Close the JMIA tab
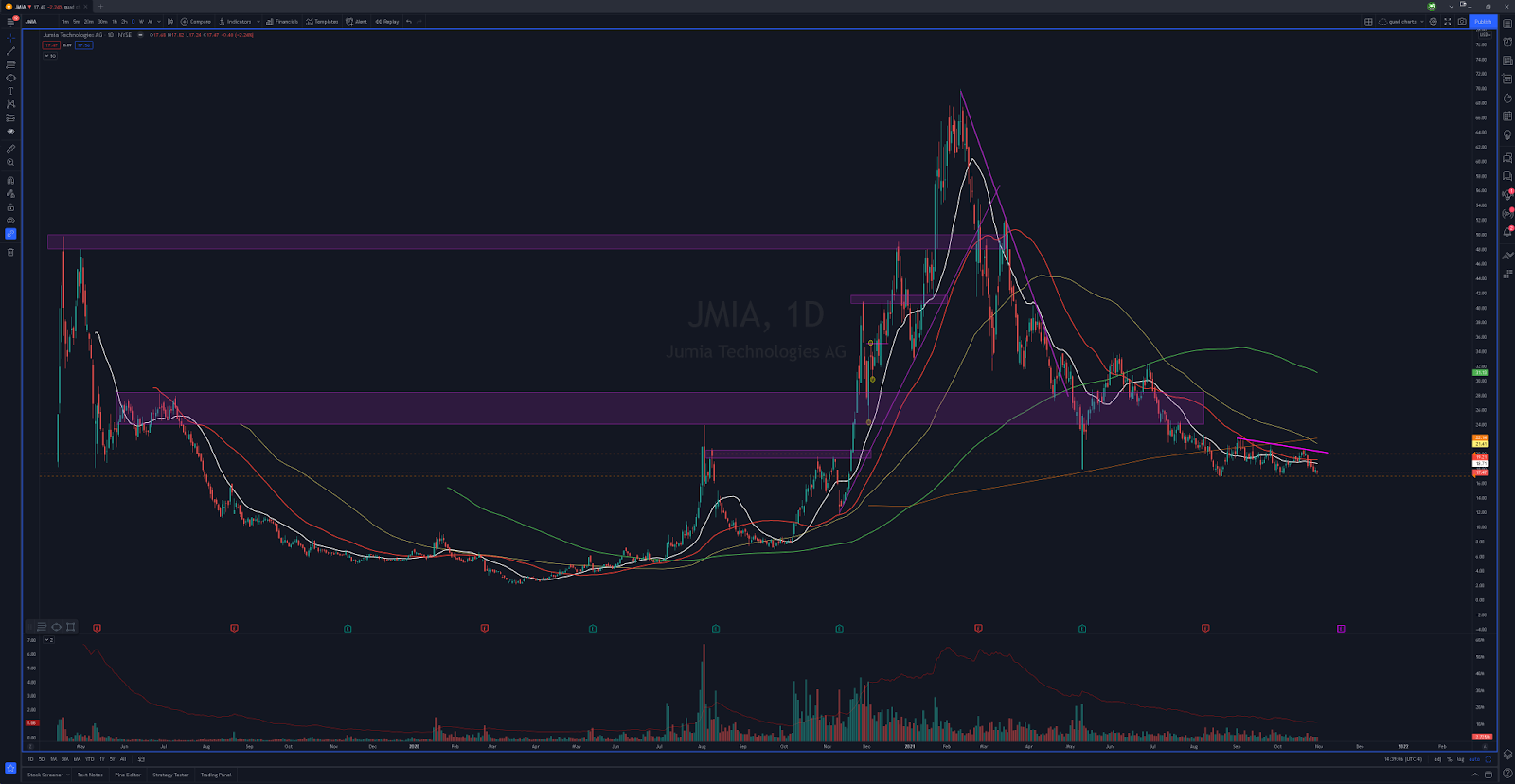The width and height of the screenshot is (1515, 784). (85, 7)
